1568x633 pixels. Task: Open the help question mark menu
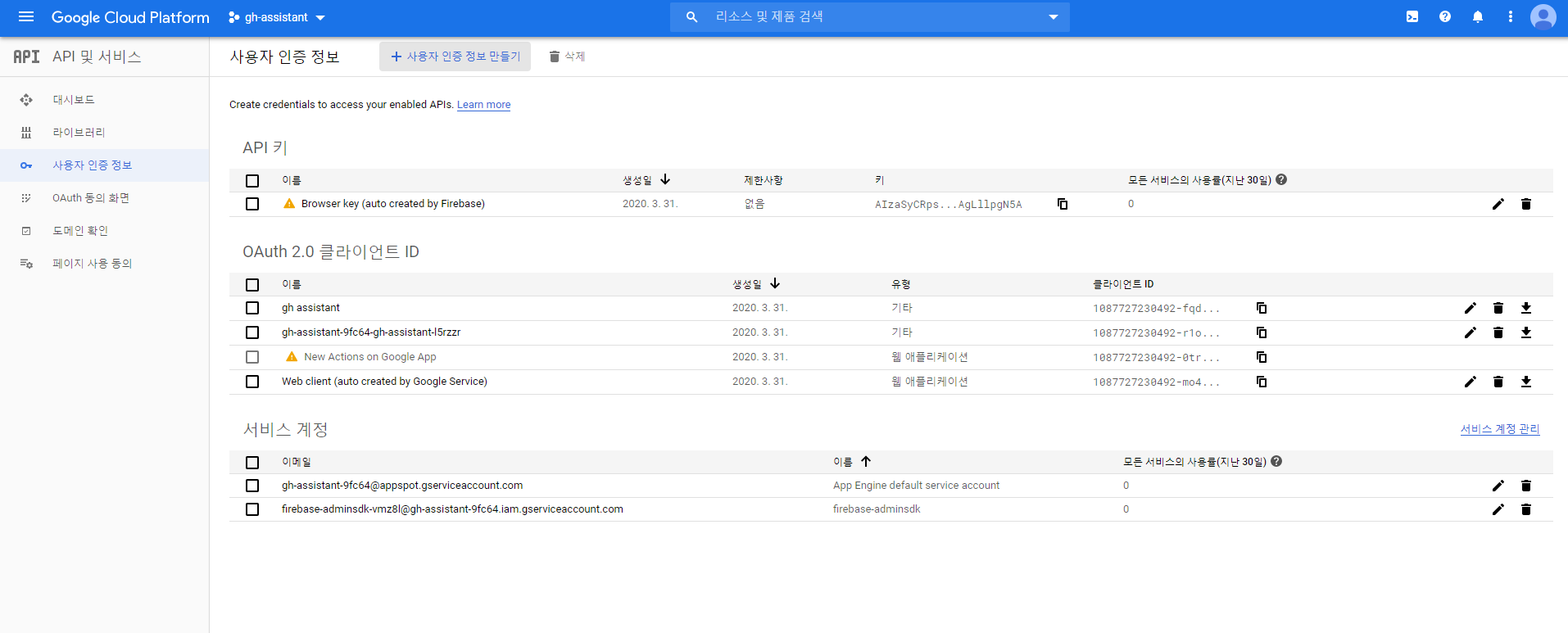1445,17
